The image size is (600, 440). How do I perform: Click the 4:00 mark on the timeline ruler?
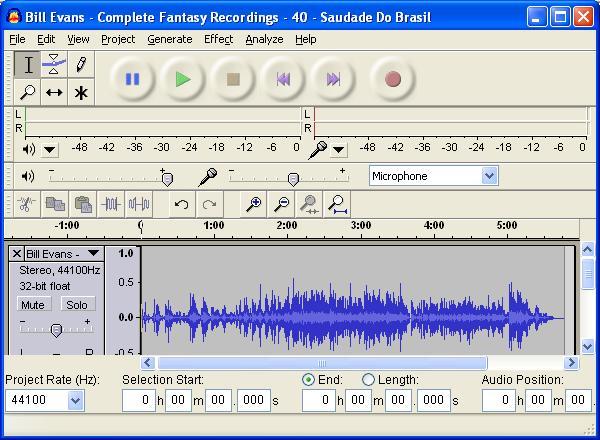coord(434,225)
